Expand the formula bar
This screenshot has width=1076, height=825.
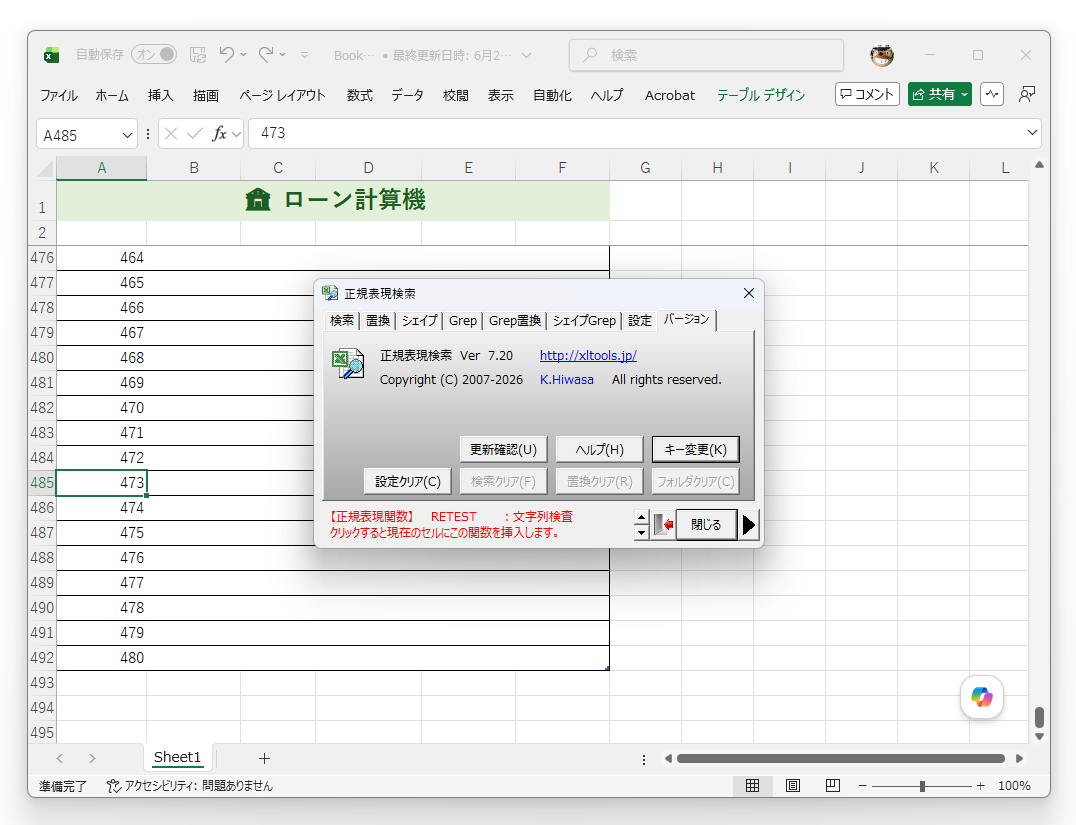coord(1032,132)
